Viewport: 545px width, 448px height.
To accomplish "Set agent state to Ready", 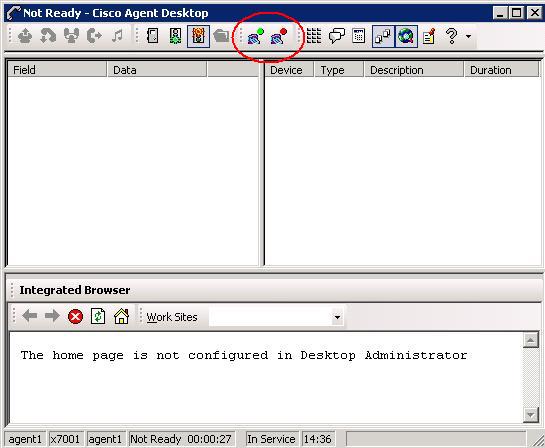I will click(175, 36).
